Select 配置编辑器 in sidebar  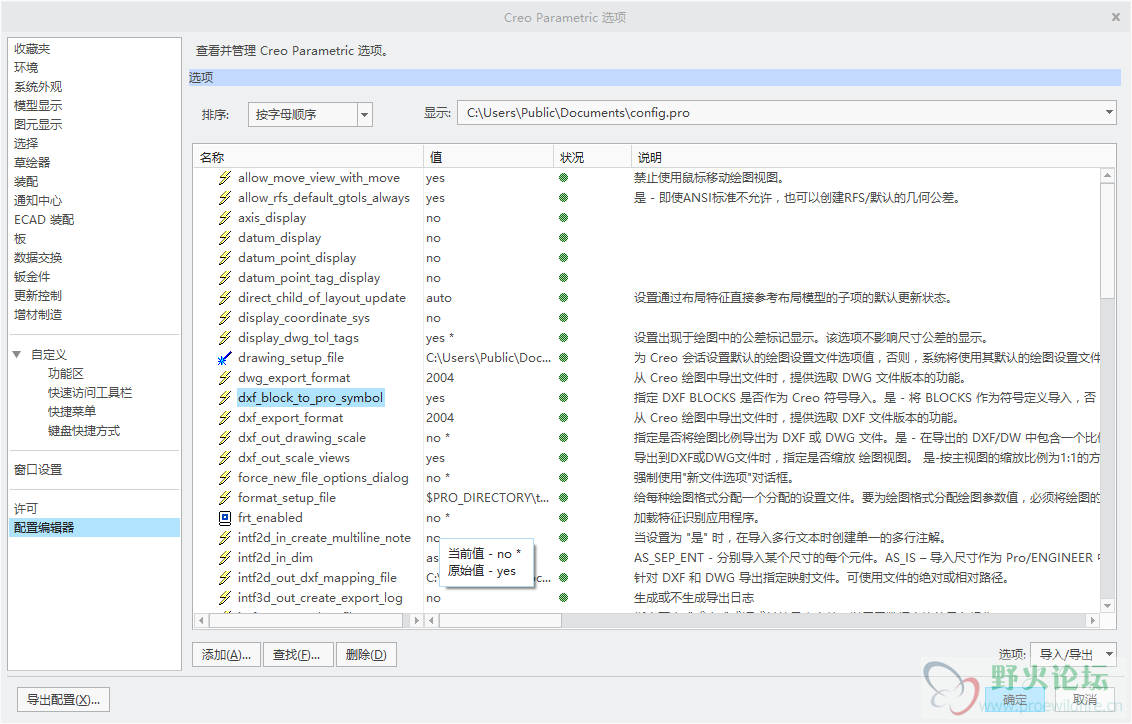coord(95,528)
